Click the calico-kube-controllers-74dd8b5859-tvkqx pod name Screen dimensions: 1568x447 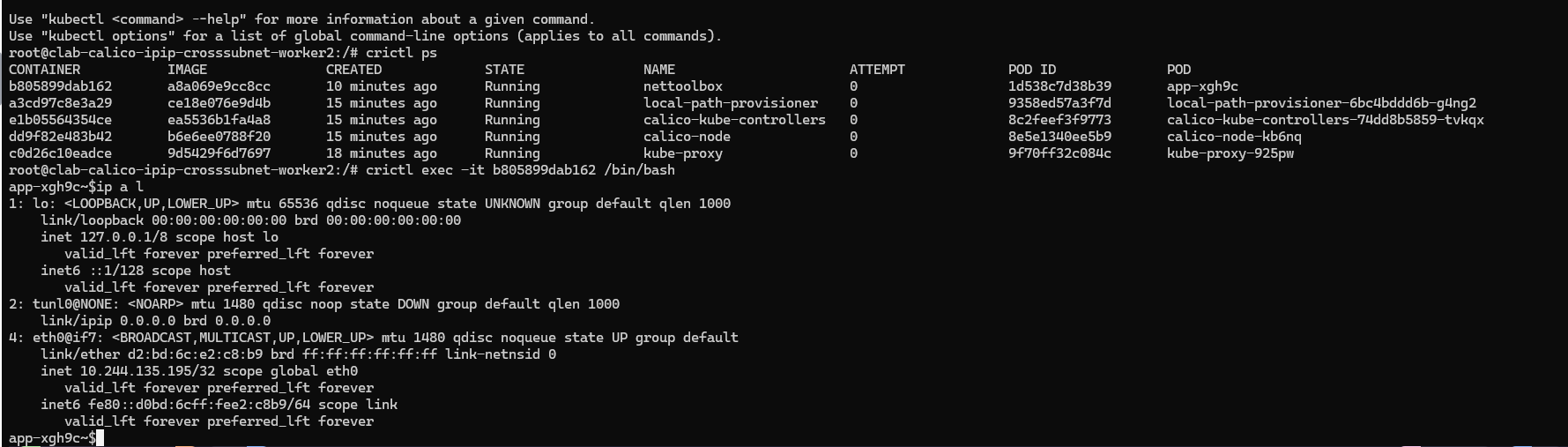(1326, 120)
